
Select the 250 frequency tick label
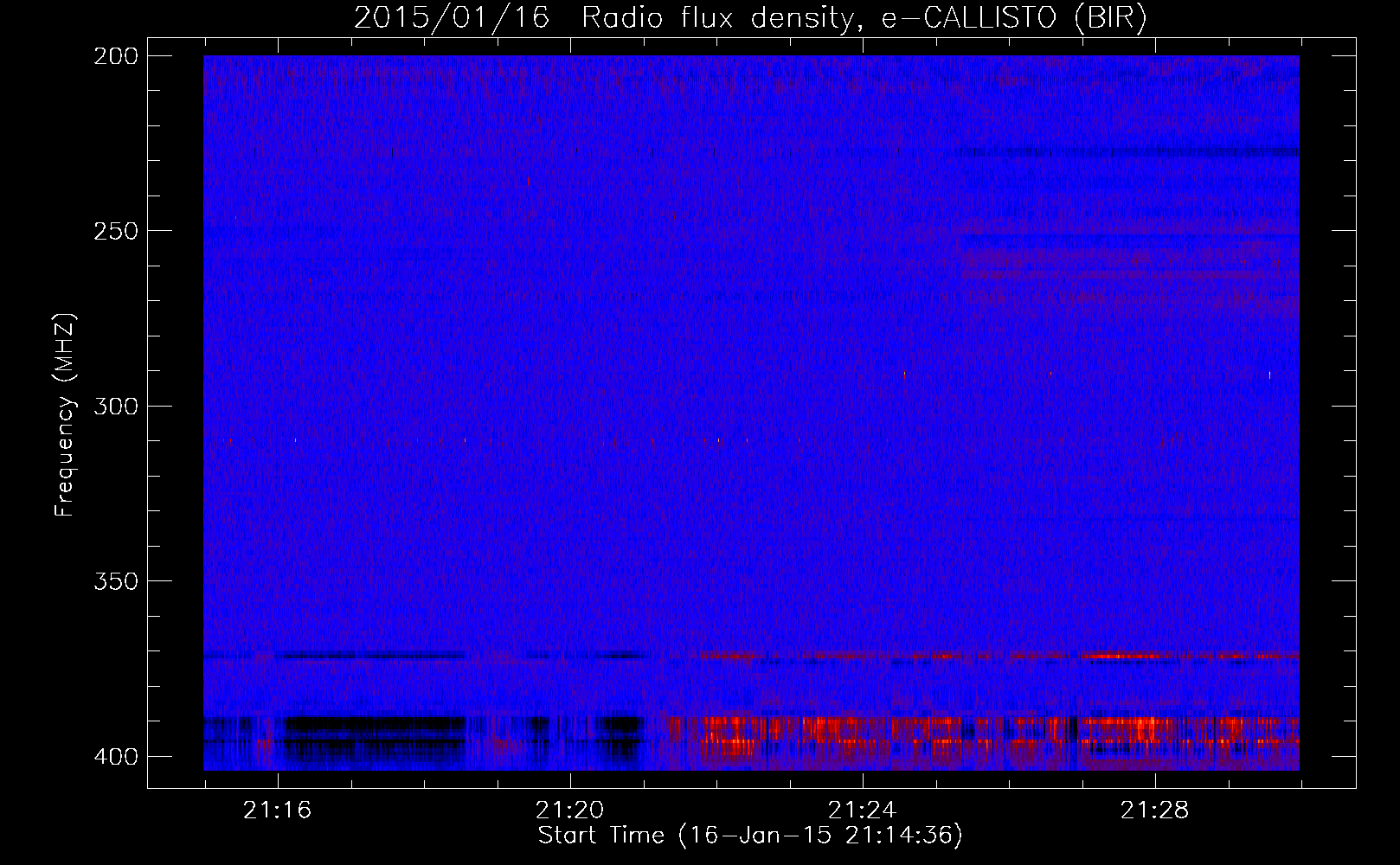[115, 231]
